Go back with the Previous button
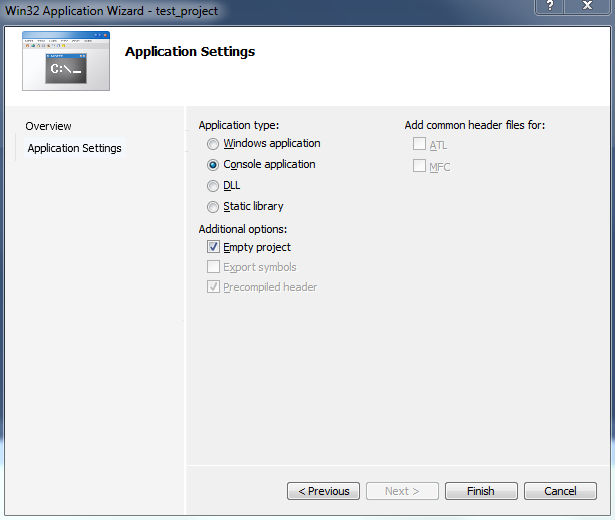This screenshot has height=520, width=615. click(323, 491)
